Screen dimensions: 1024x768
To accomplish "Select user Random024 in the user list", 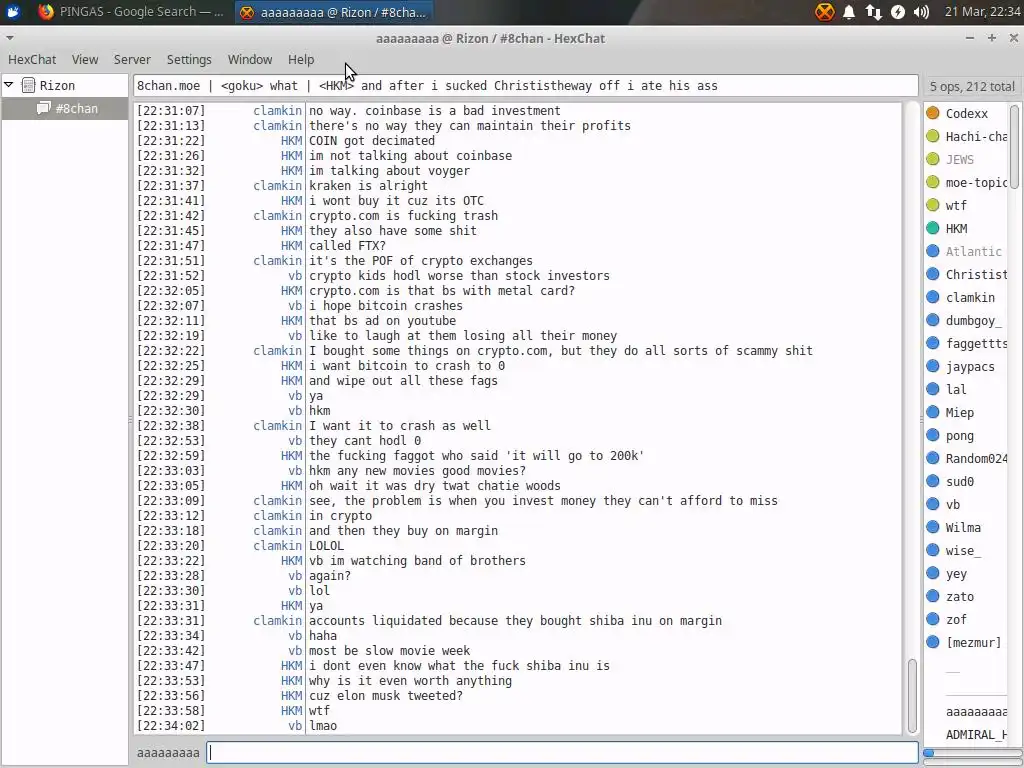I will pyautogui.click(x=976, y=458).
